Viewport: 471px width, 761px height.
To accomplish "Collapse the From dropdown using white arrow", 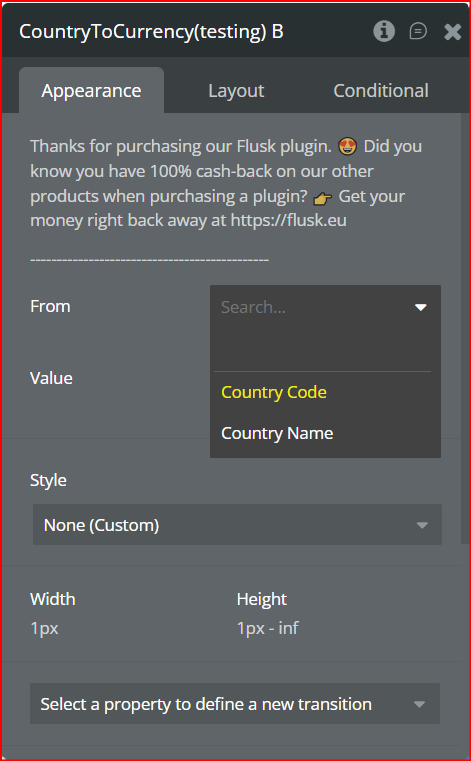I will click(x=421, y=307).
